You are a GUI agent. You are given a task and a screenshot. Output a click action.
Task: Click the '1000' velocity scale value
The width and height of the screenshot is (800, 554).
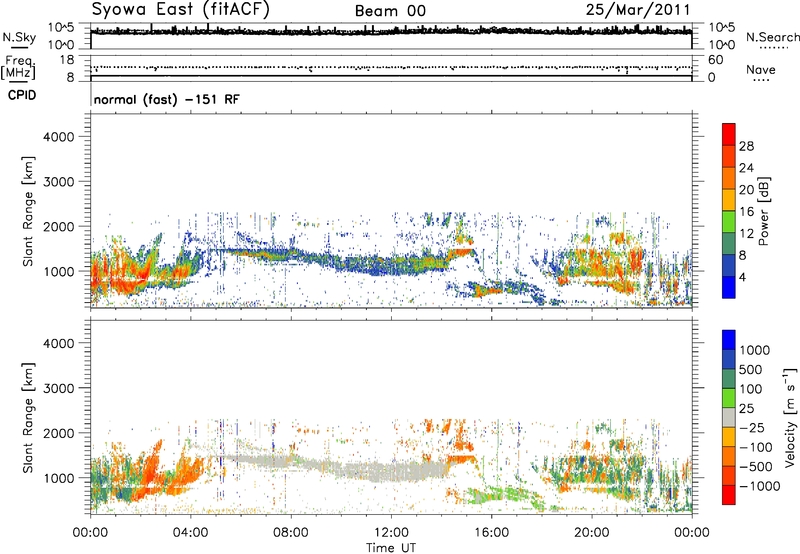tap(754, 350)
